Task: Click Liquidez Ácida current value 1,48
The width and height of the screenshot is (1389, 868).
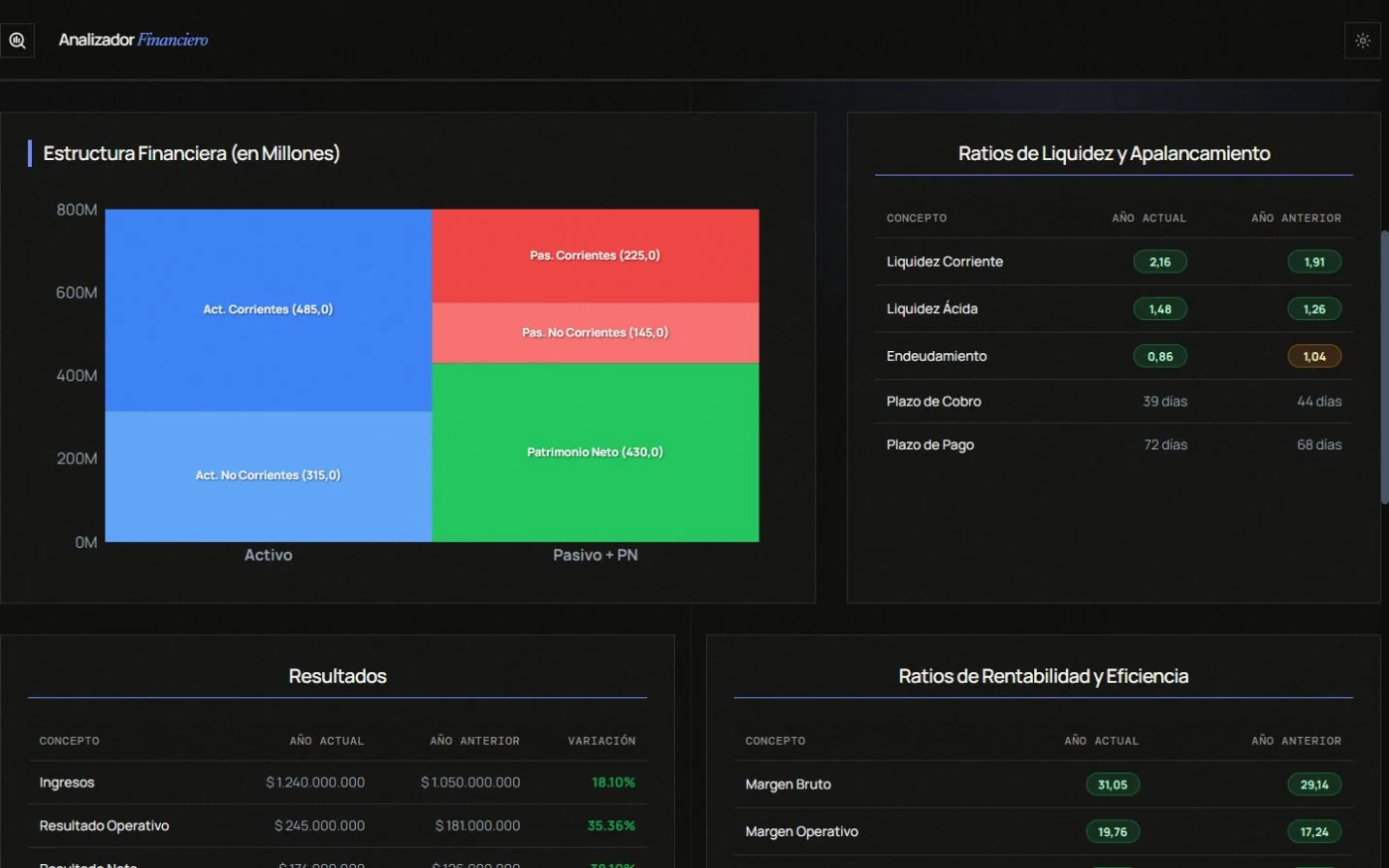Action: (1160, 309)
